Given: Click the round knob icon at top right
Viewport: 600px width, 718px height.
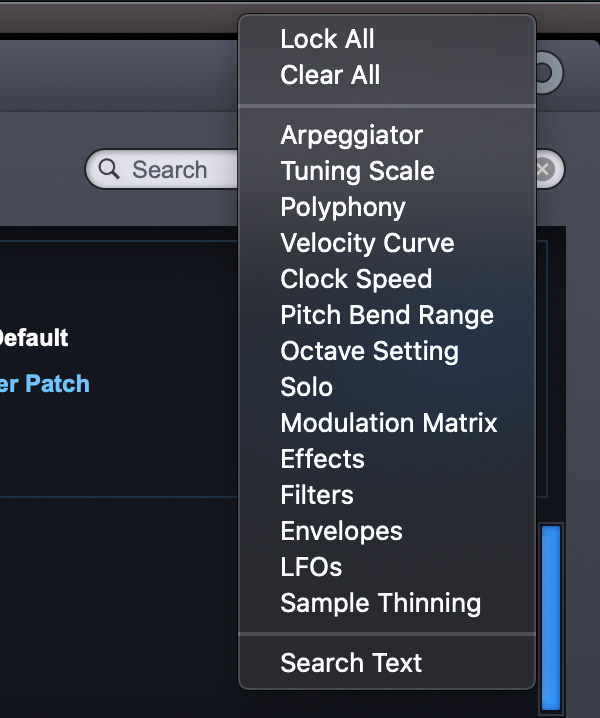Looking at the screenshot, I should pyautogui.click(x=548, y=72).
